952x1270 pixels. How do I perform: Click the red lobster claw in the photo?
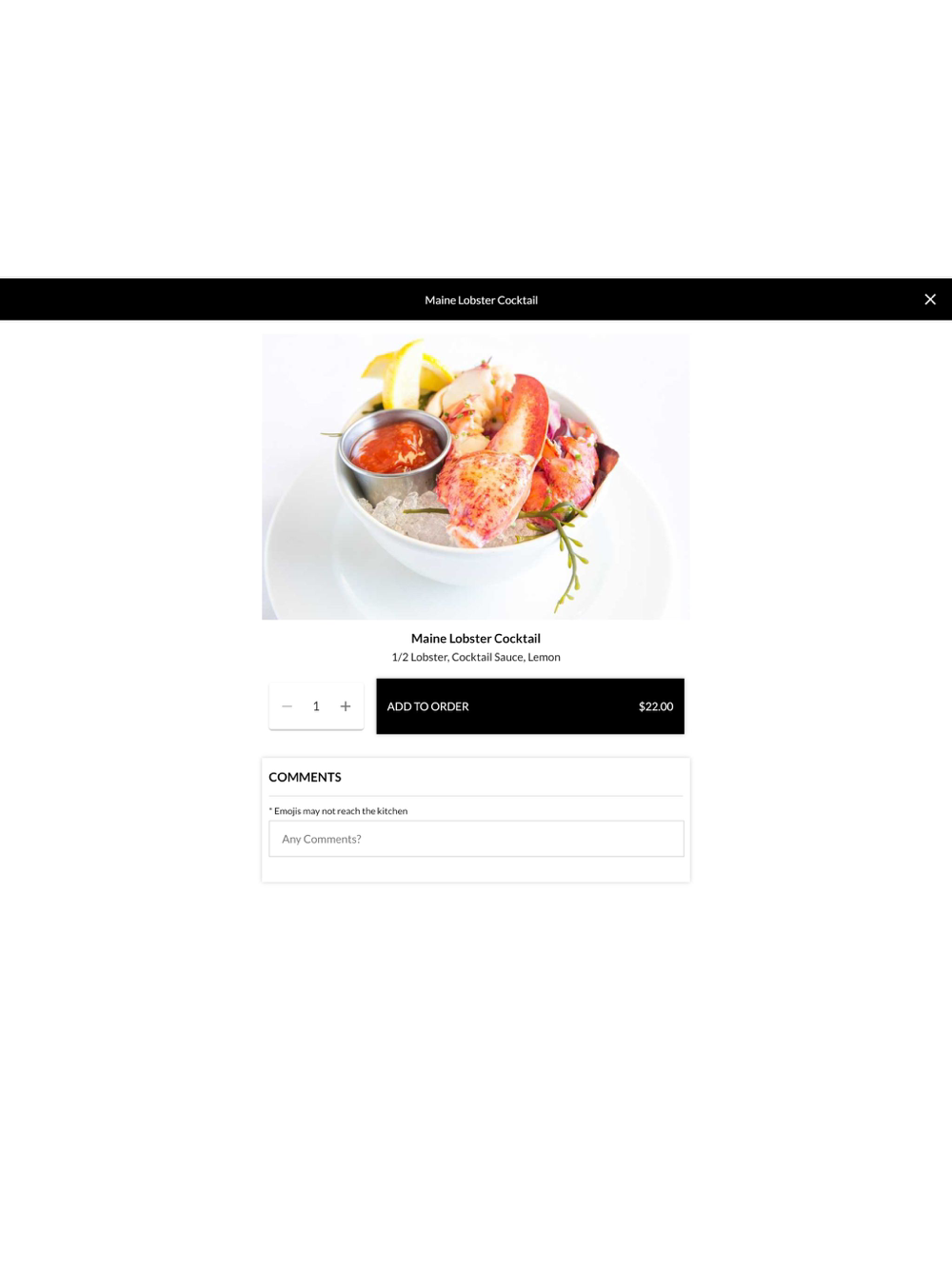click(522, 419)
